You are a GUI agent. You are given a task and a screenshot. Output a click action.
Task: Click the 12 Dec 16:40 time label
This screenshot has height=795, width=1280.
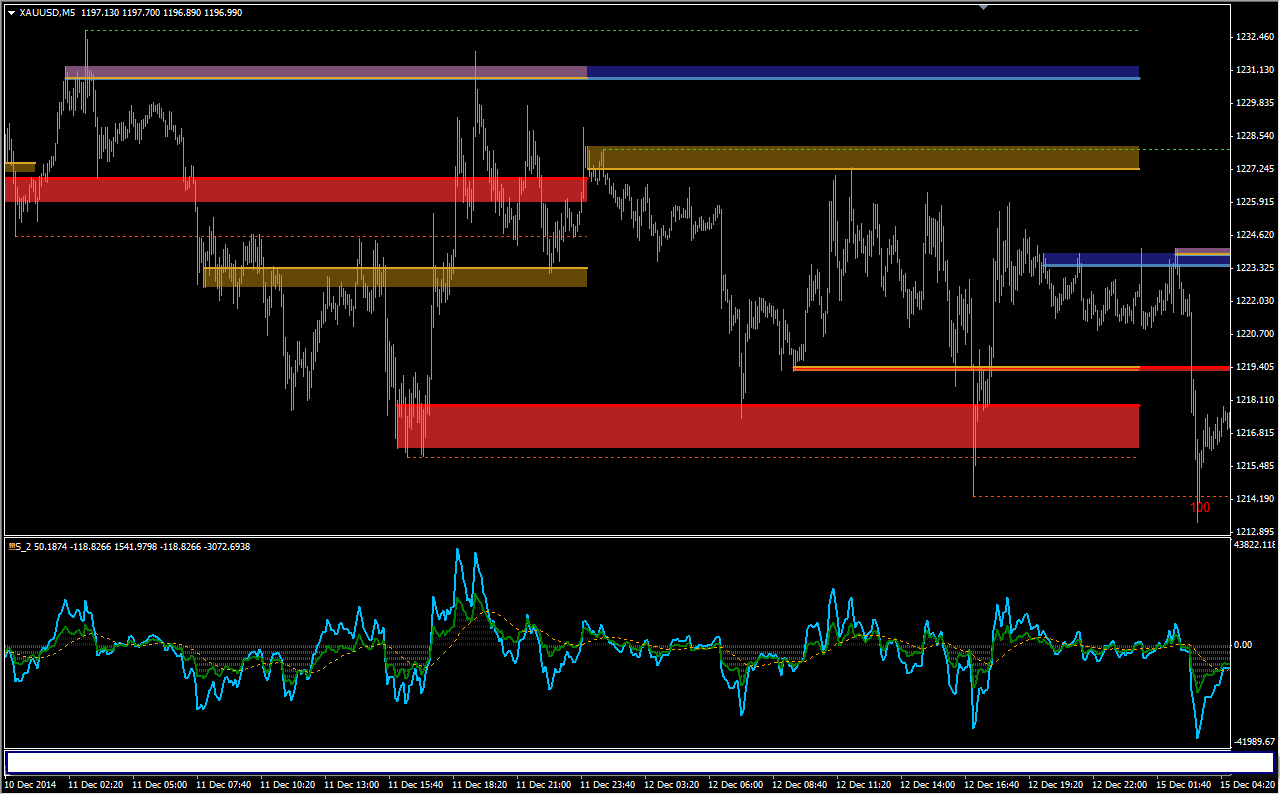coord(991,785)
